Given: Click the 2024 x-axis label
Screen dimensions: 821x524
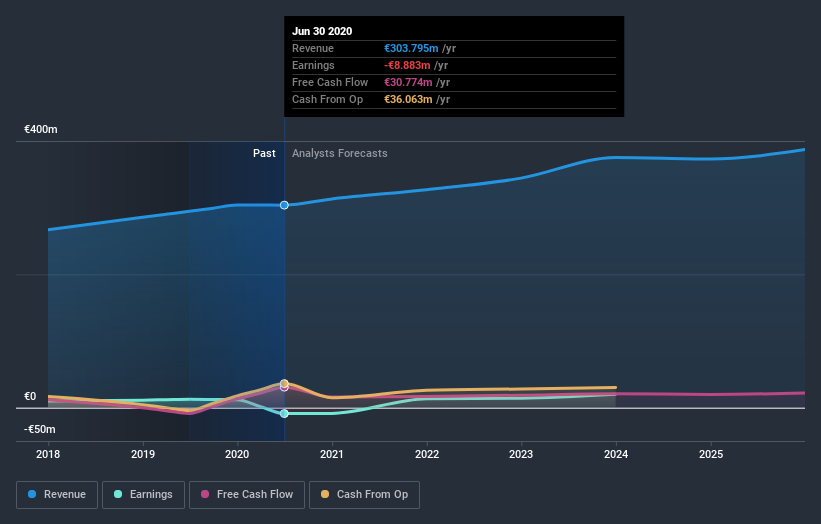Looking at the screenshot, I should coord(616,454).
